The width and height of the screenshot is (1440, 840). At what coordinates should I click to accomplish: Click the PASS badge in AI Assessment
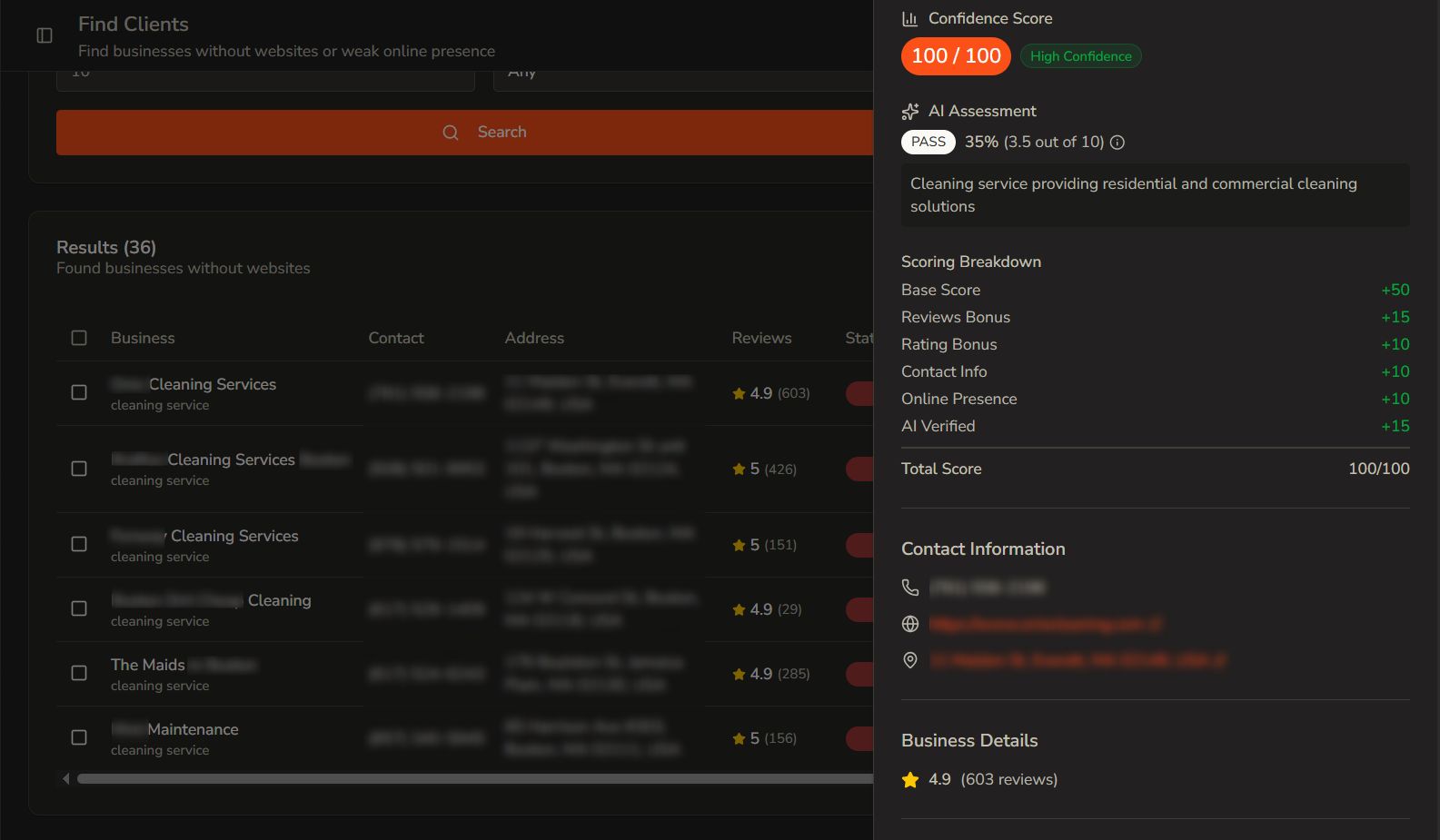[928, 142]
